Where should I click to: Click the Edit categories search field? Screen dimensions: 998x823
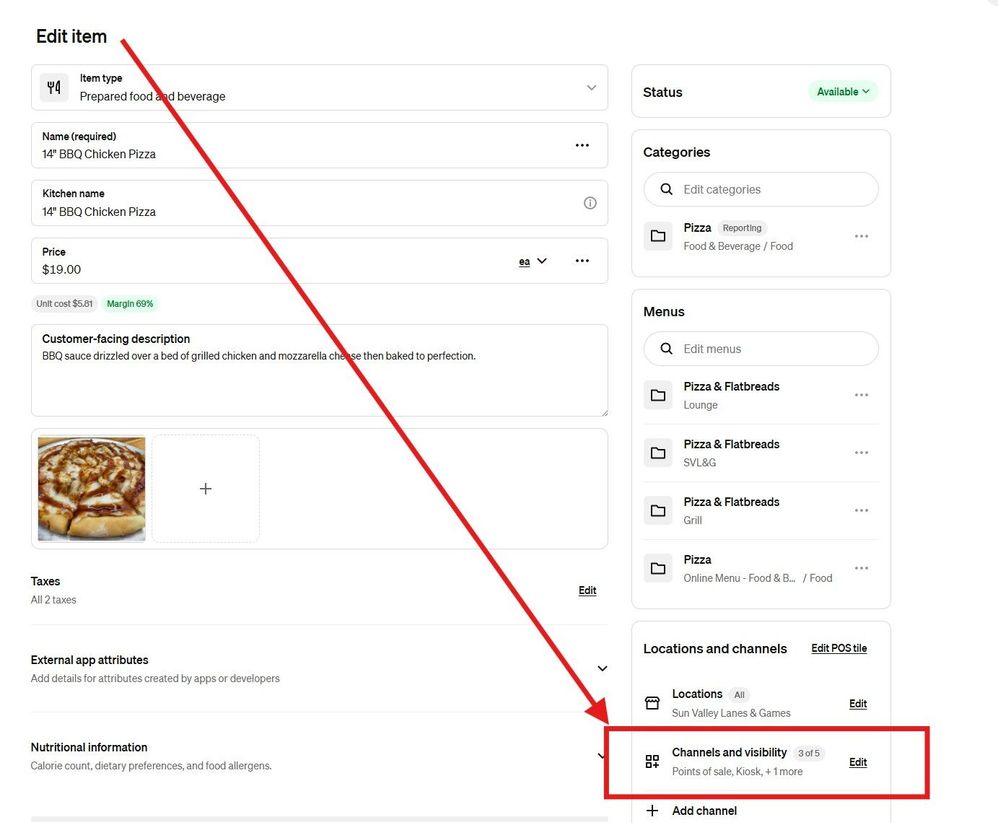(x=761, y=189)
